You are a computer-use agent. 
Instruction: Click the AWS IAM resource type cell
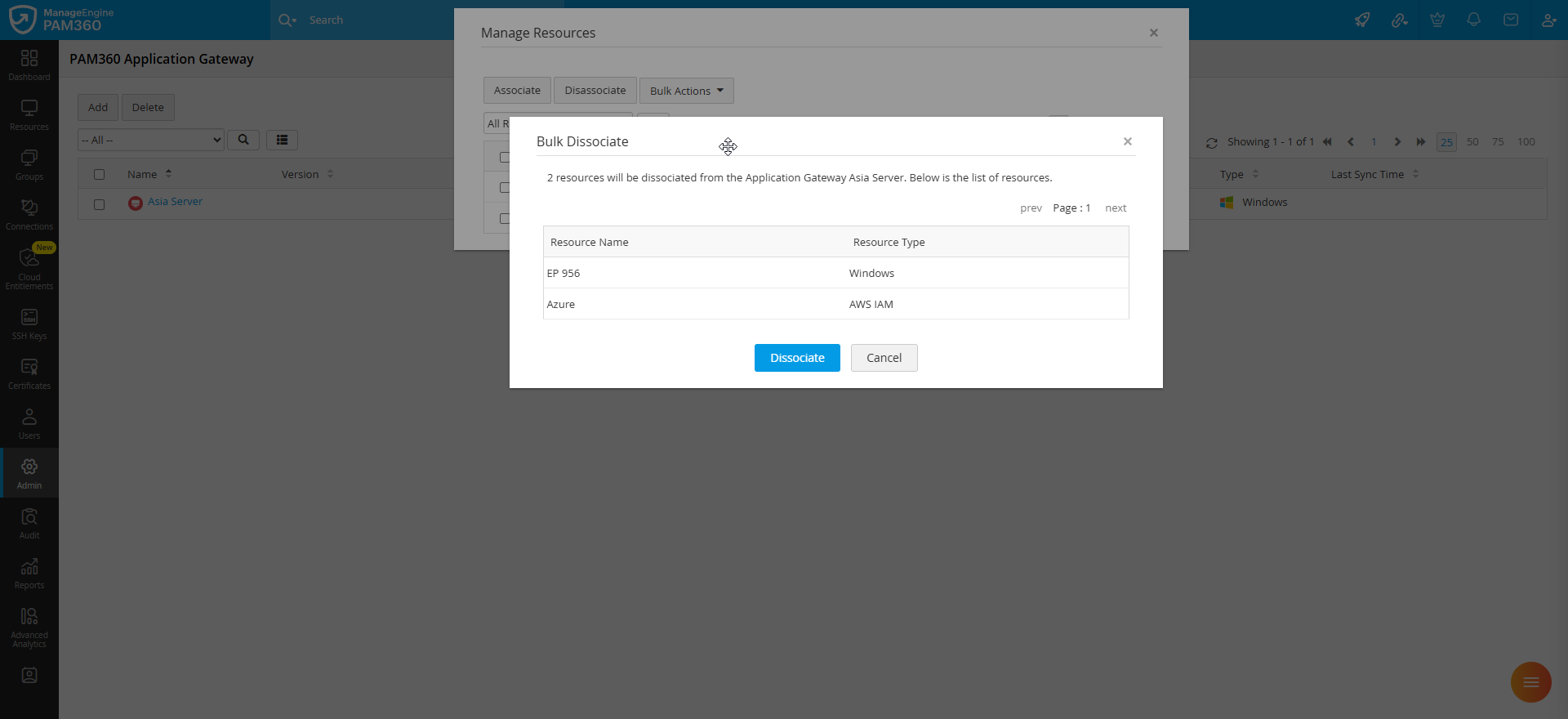pyautogui.click(x=871, y=304)
